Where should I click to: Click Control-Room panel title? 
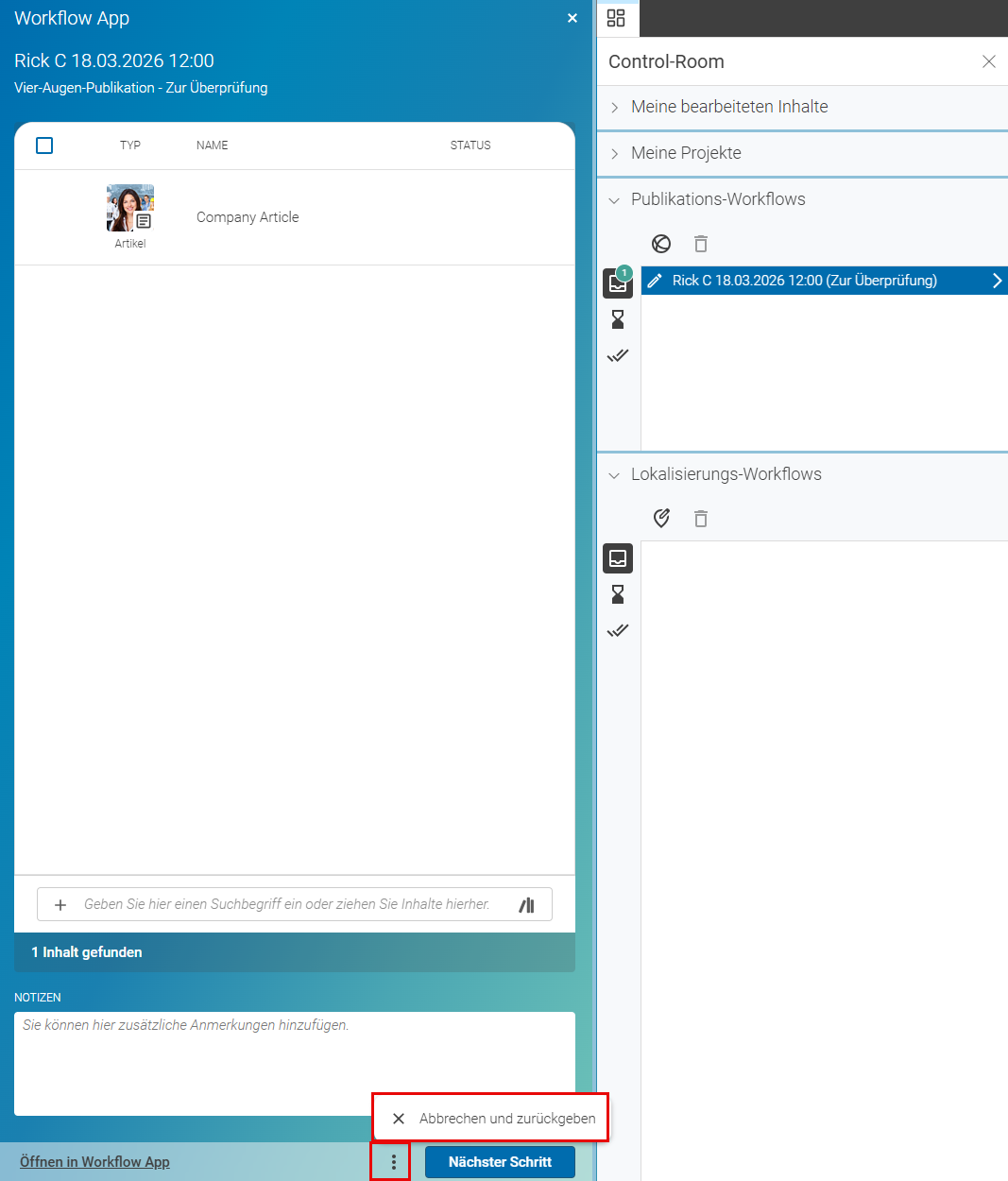(x=666, y=61)
